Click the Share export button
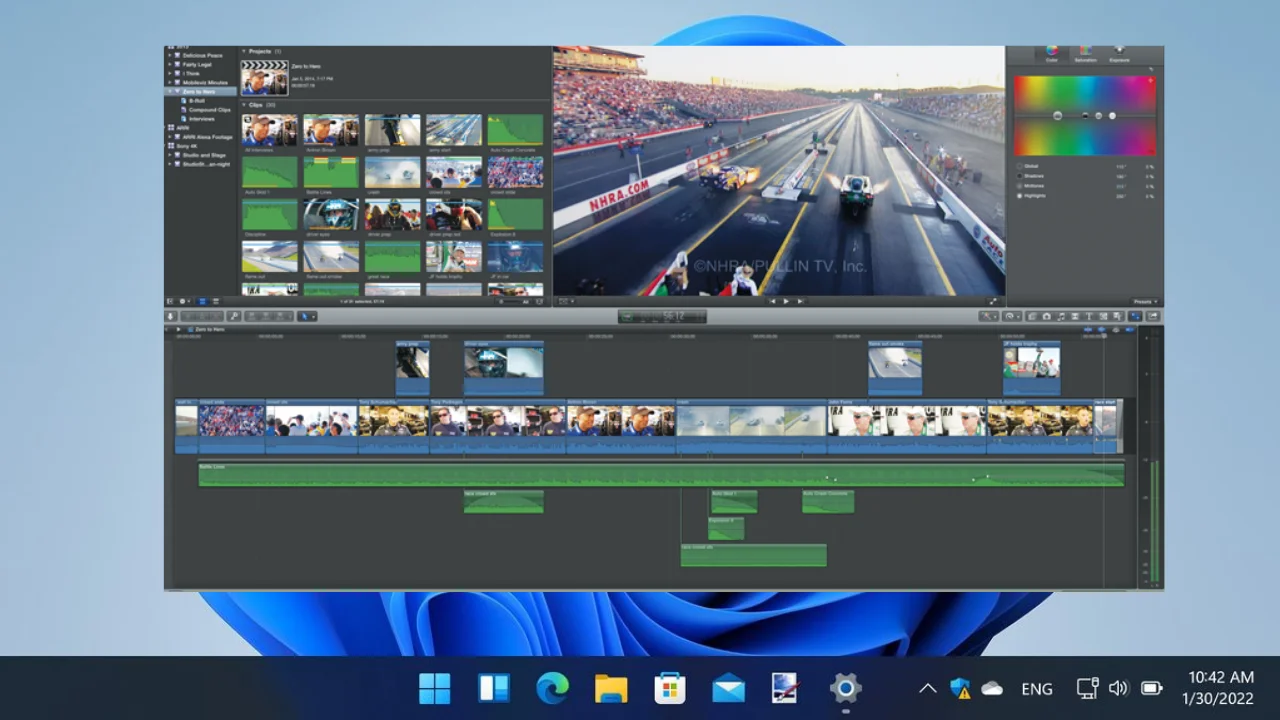 (1153, 316)
